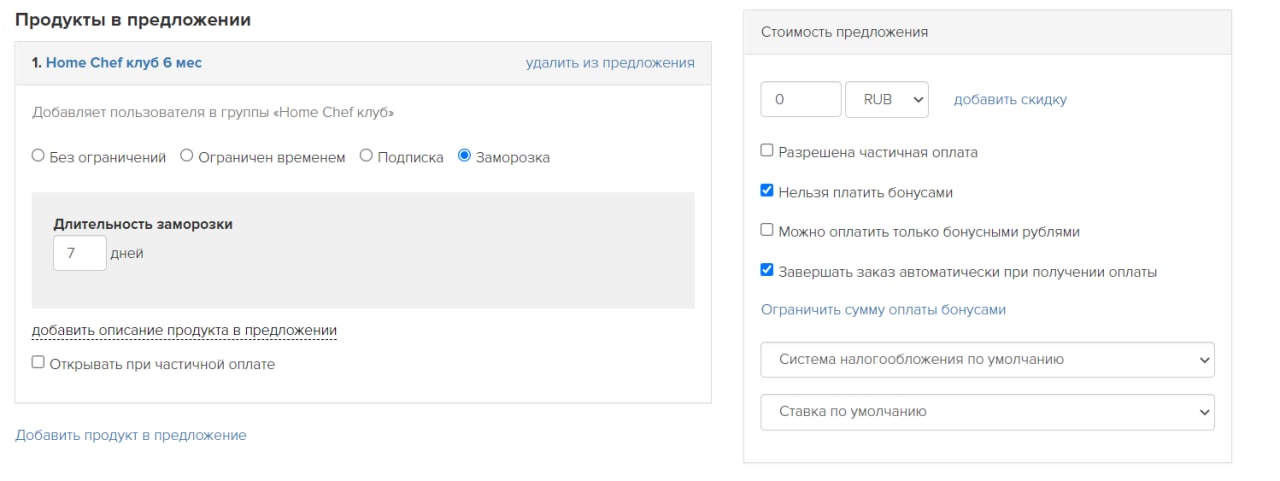This screenshot has height=481, width=1280.
Task: Click the Home Chef клуб 6 мес link
Action: pyautogui.click(x=124, y=62)
